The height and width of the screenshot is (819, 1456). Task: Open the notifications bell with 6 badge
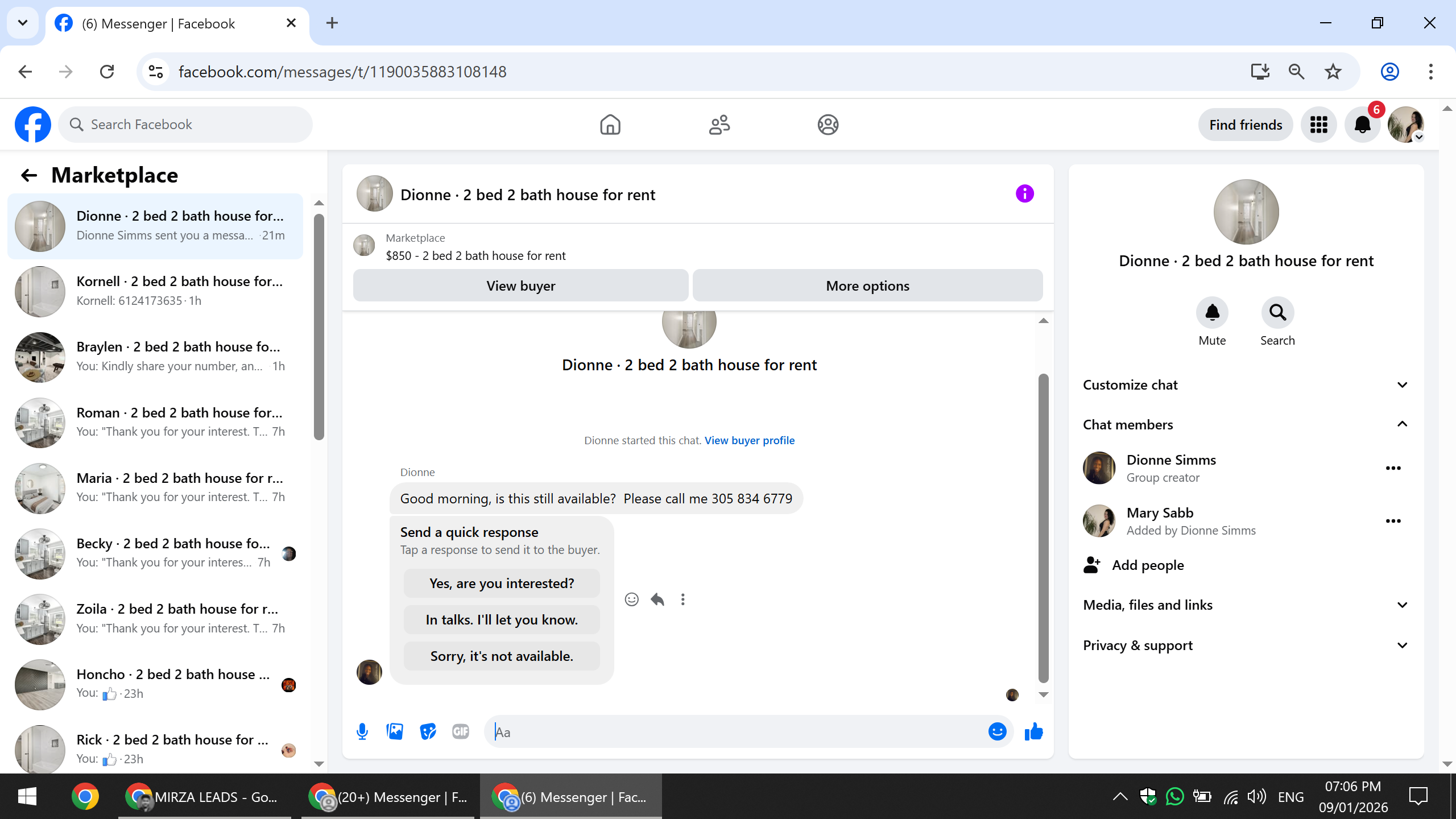[1362, 125]
